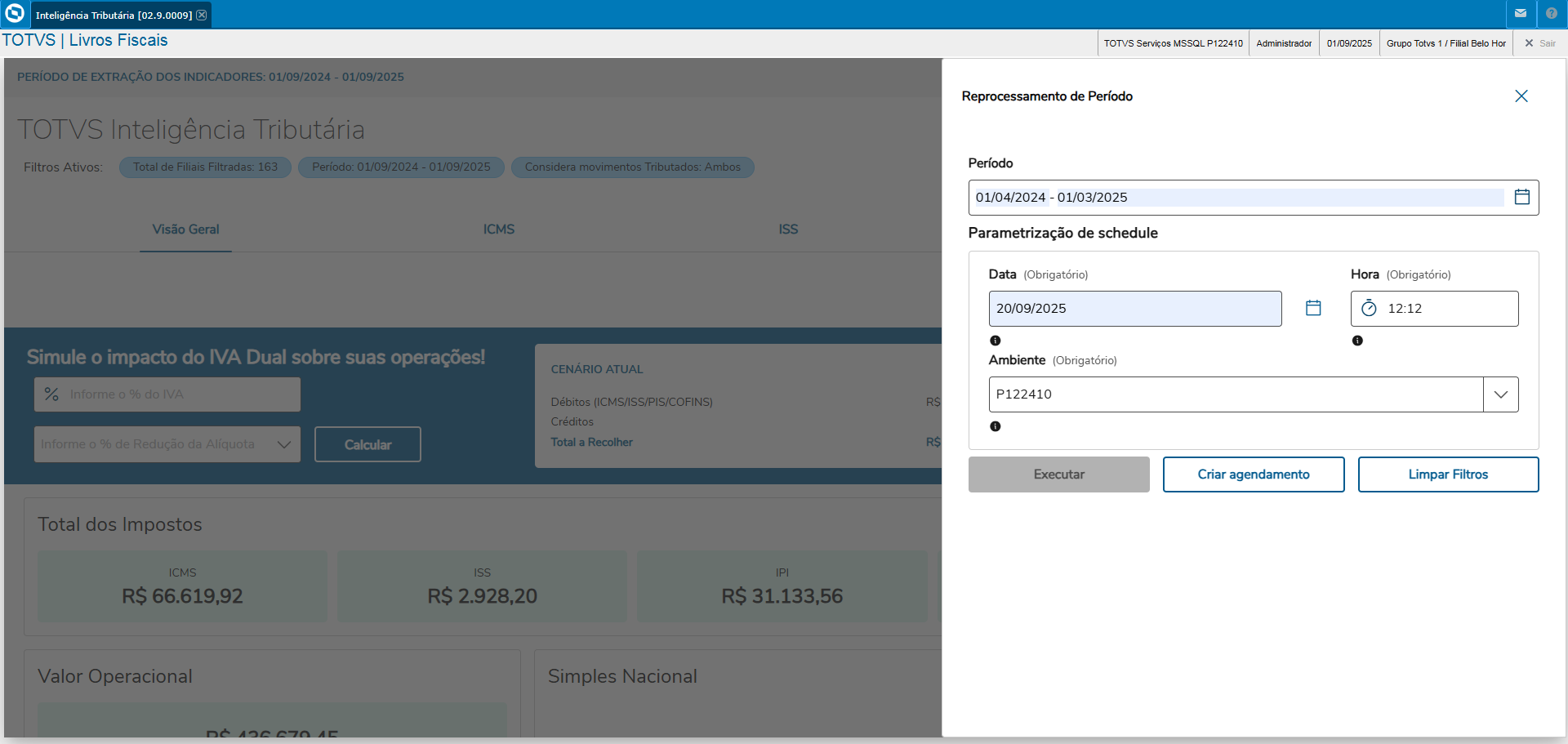
Task: Open the Período range calendar picker
Action: [1522, 197]
